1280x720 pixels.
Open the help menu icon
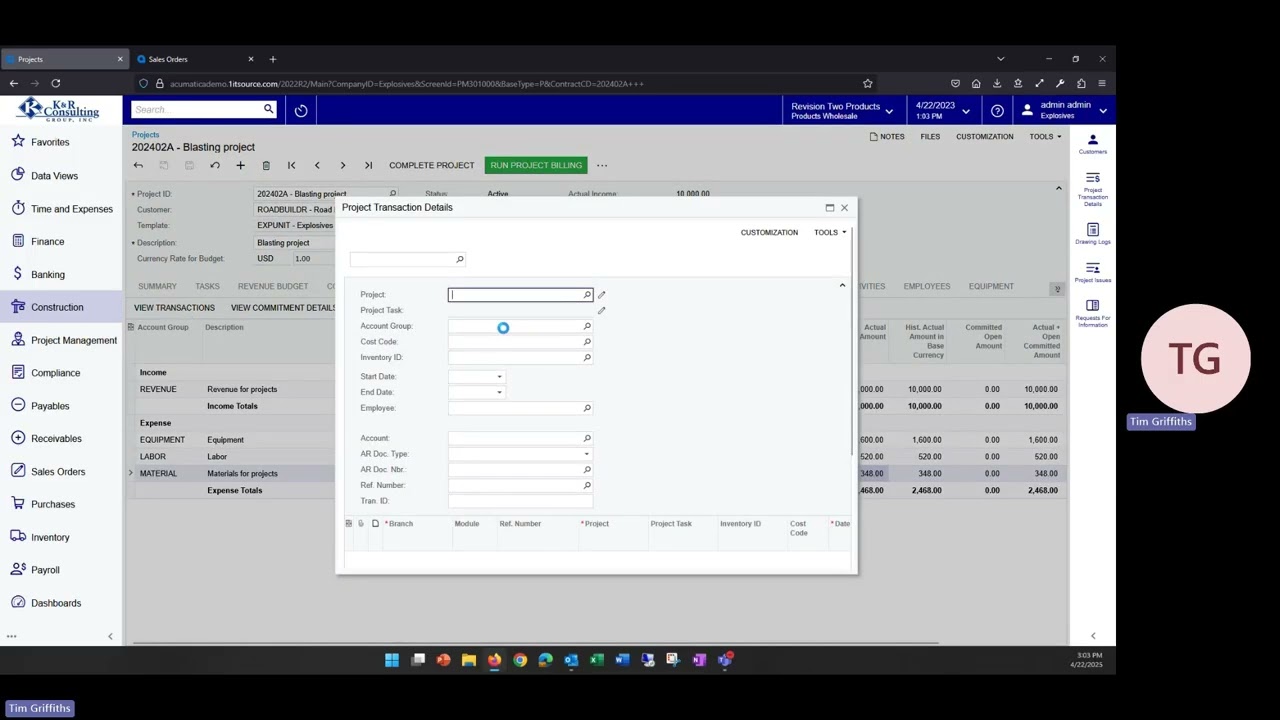point(997,110)
